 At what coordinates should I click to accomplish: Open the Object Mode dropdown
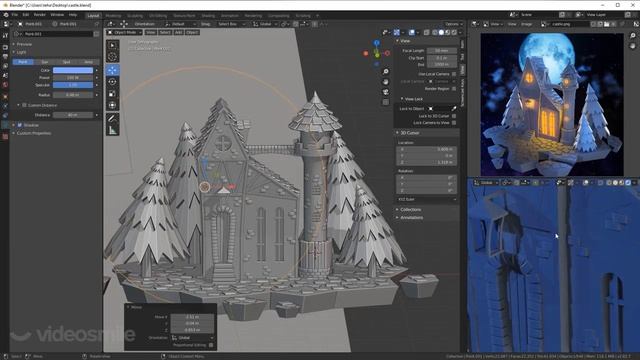(x=124, y=32)
